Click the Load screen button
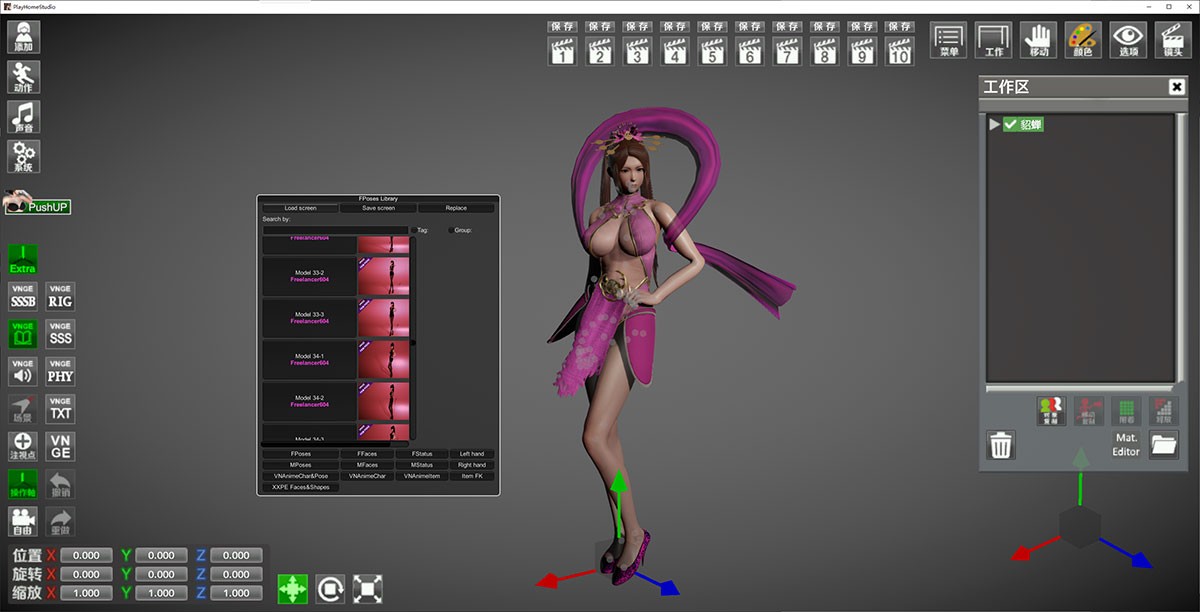This screenshot has height=612, width=1200. click(x=300, y=208)
